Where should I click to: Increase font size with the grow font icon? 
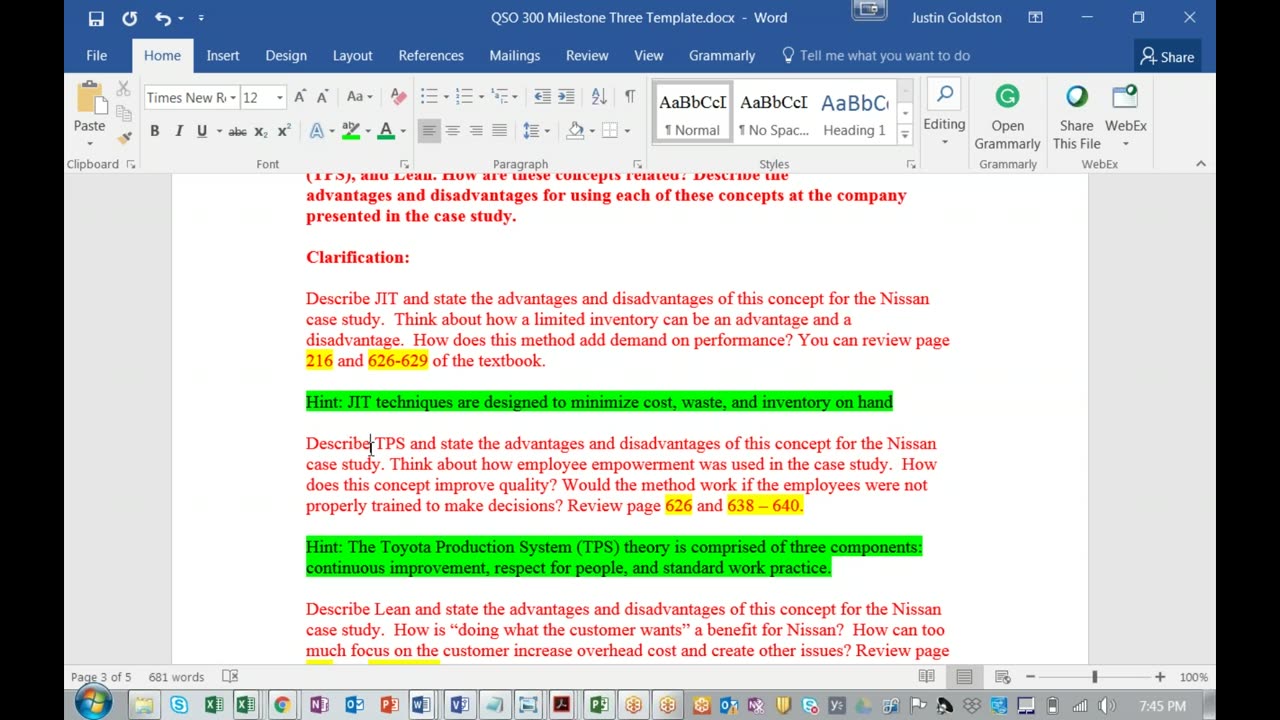point(300,97)
